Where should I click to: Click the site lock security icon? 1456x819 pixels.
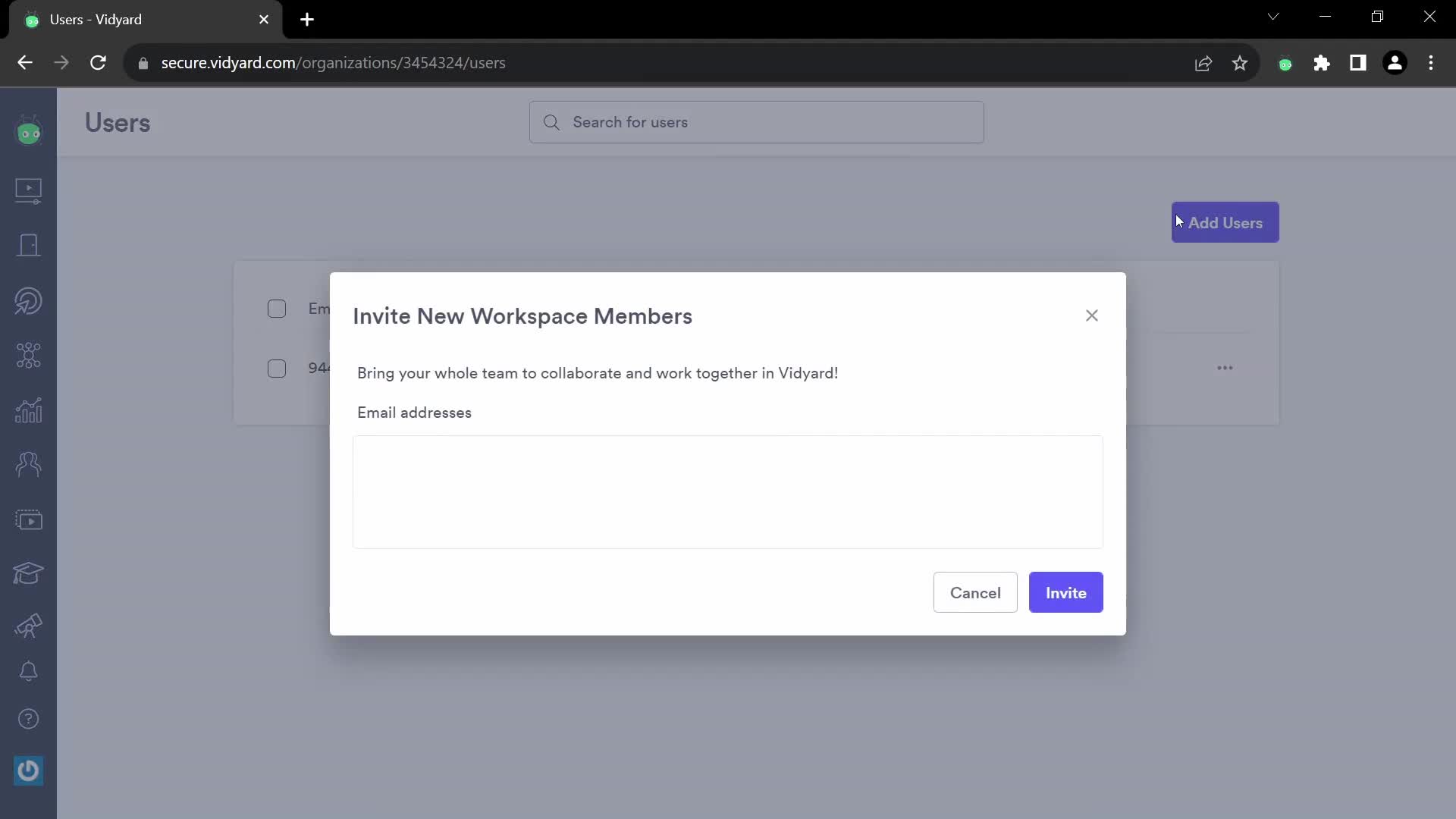[x=143, y=63]
